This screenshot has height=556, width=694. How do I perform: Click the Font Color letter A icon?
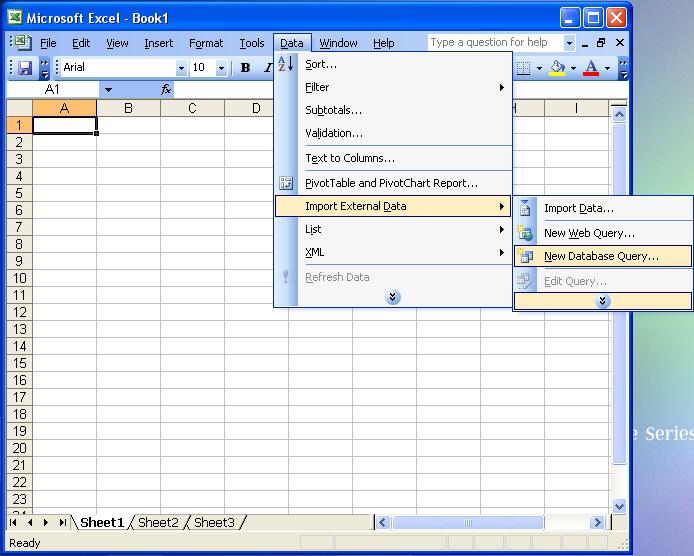[x=591, y=68]
